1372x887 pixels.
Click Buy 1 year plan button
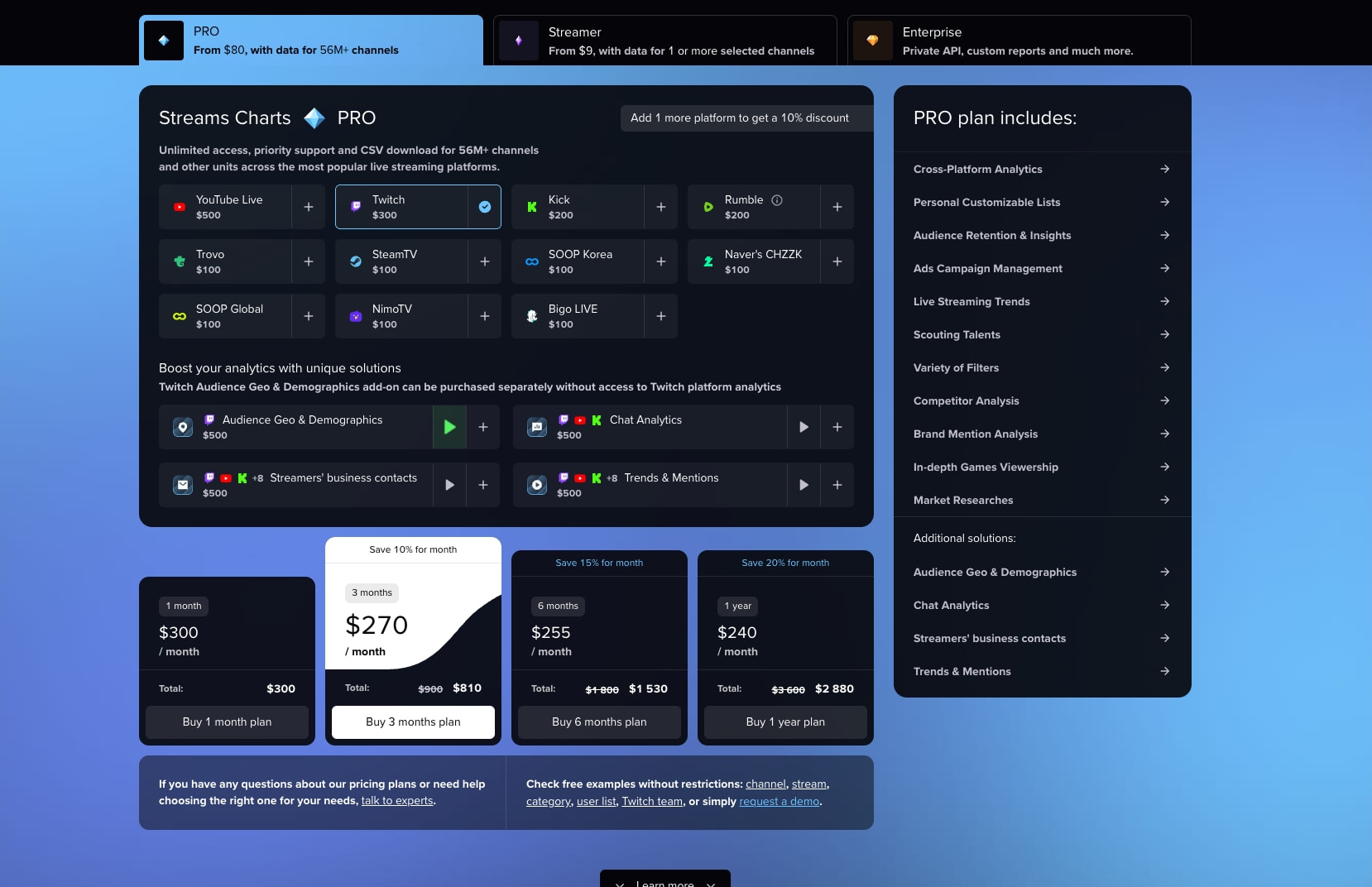pyautogui.click(x=785, y=722)
